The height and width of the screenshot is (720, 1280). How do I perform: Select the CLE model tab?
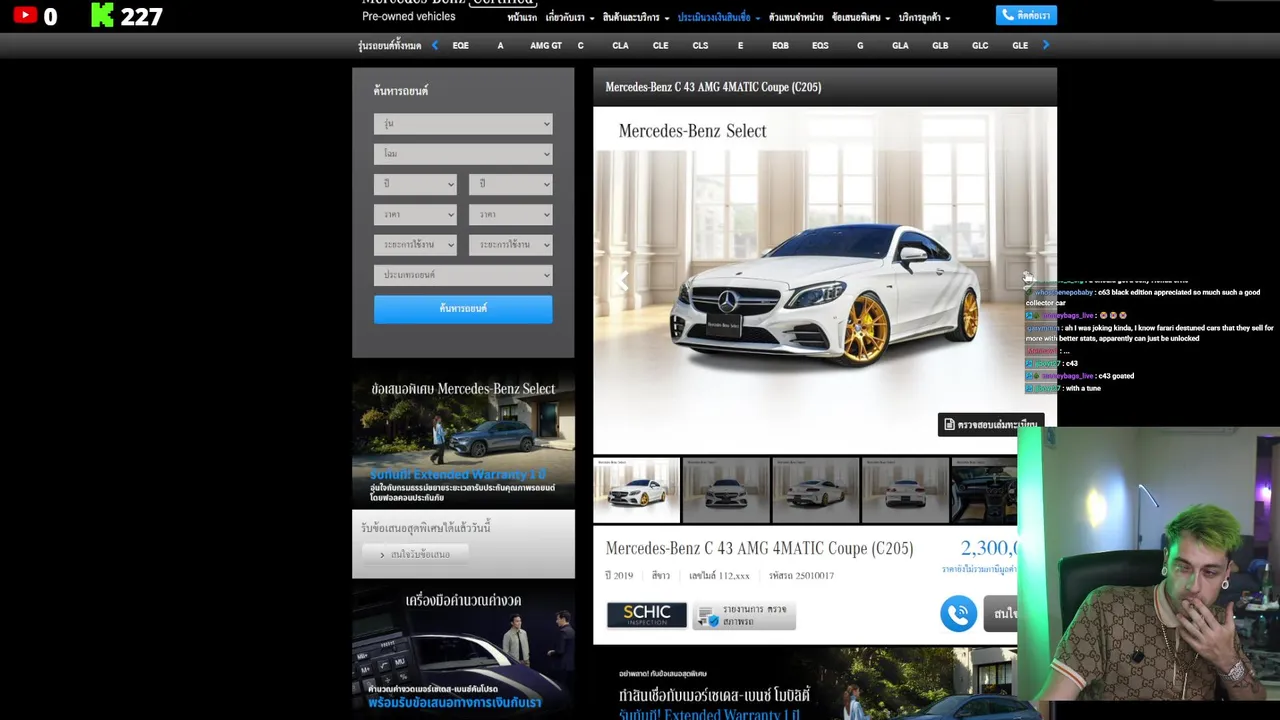[x=660, y=45]
